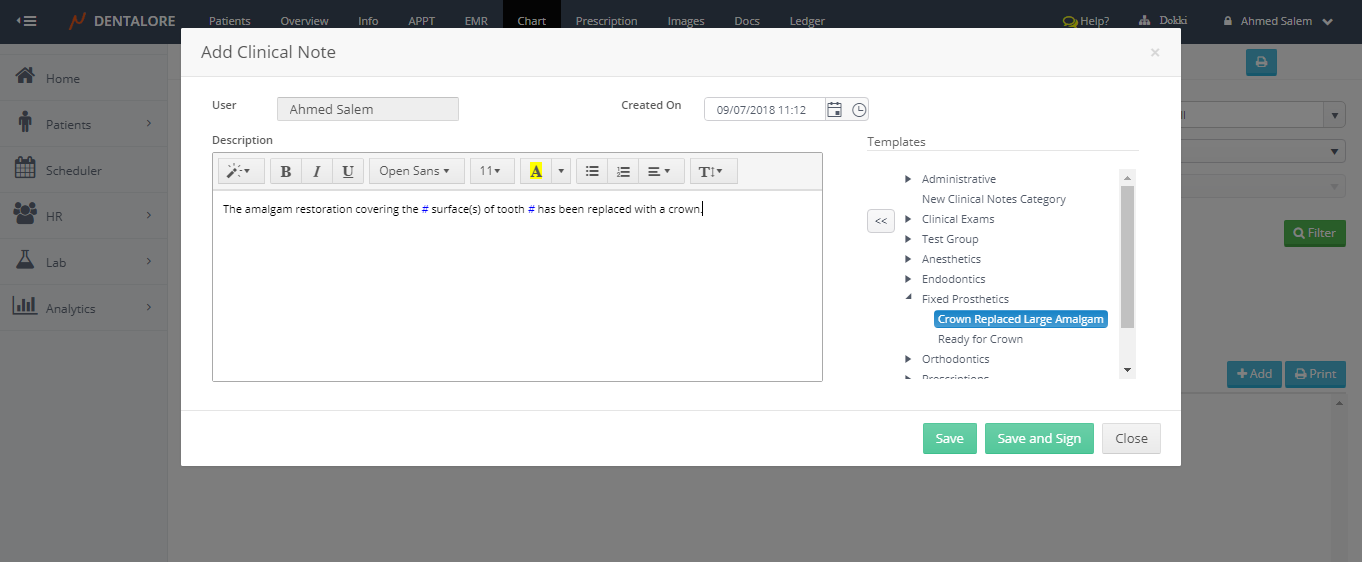Select the Ready for Crown template
Image resolution: width=1362 pixels, height=562 pixels.
click(x=980, y=339)
